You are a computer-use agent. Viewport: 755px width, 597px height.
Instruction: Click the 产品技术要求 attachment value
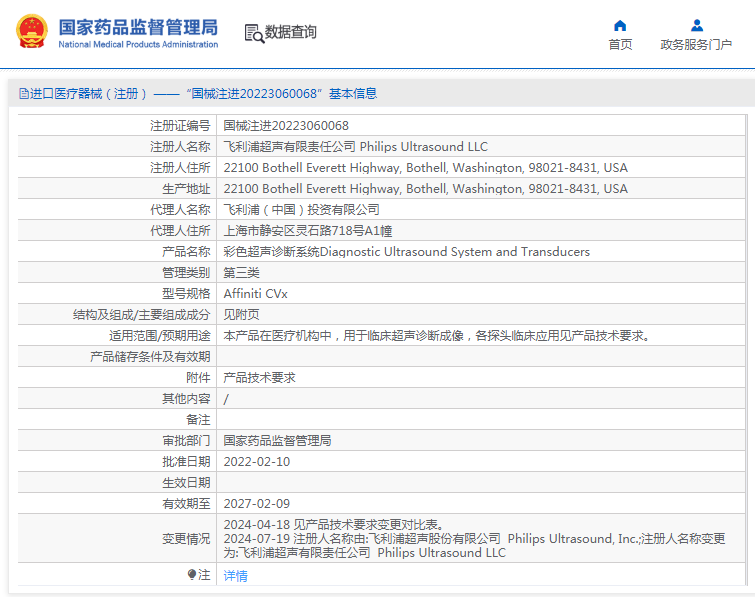pos(260,378)
